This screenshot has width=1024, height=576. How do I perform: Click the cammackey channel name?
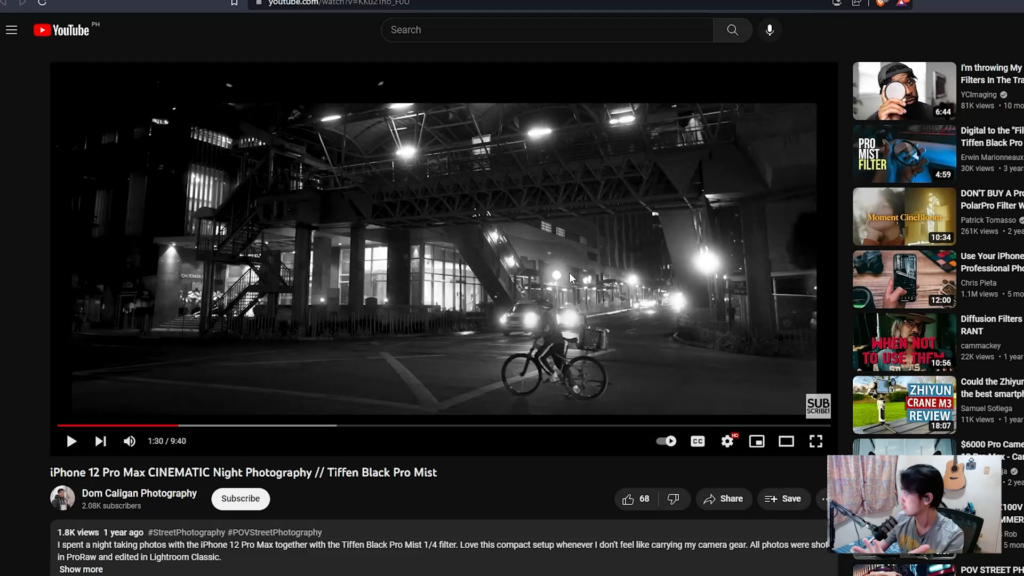(980, 345)
